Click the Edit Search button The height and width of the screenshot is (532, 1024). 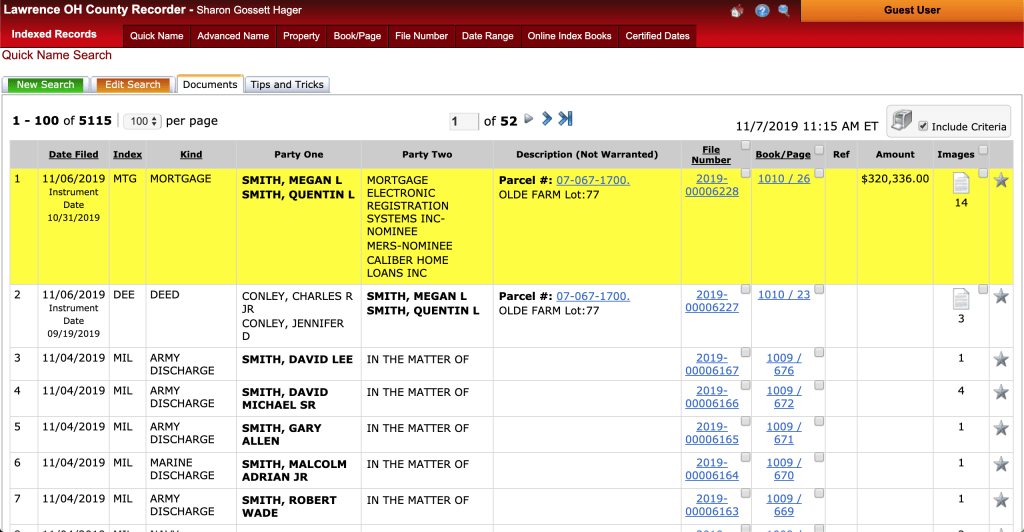(133, 85)
